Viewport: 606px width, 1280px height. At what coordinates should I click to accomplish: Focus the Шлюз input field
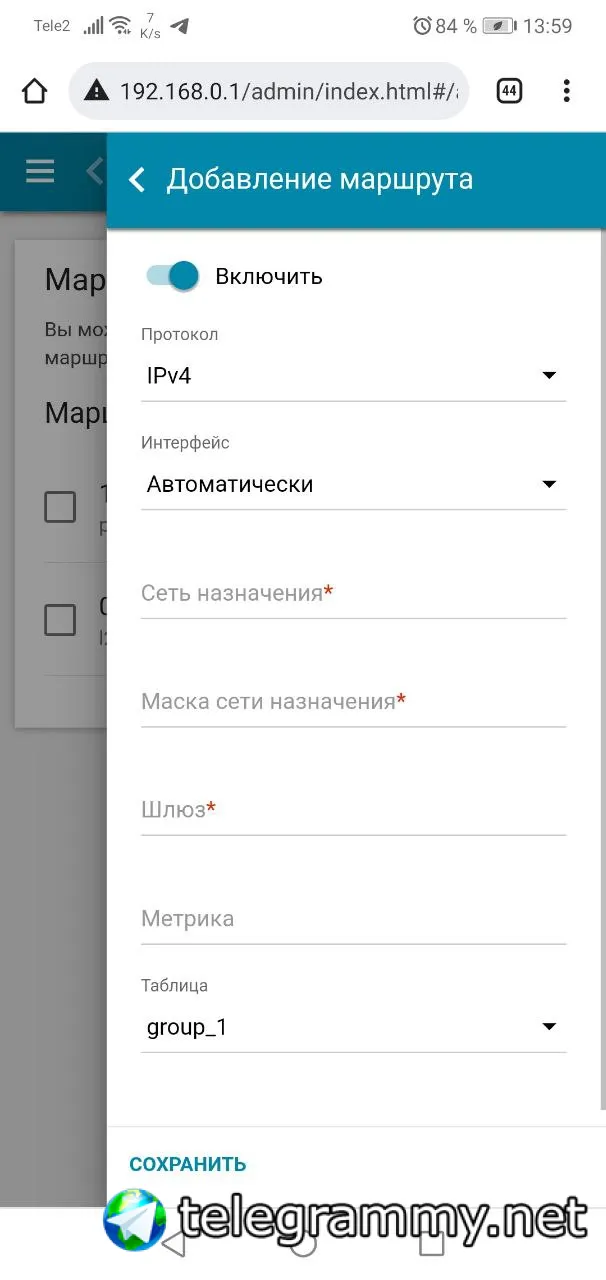coord(354,810)
